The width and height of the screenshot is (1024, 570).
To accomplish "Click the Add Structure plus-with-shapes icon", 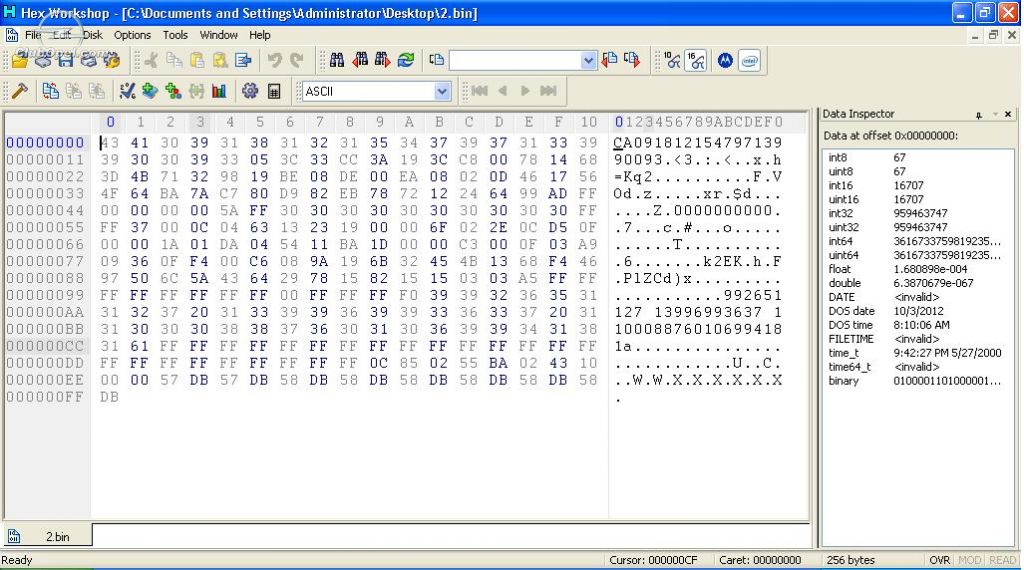I will (x=173, y=91).
